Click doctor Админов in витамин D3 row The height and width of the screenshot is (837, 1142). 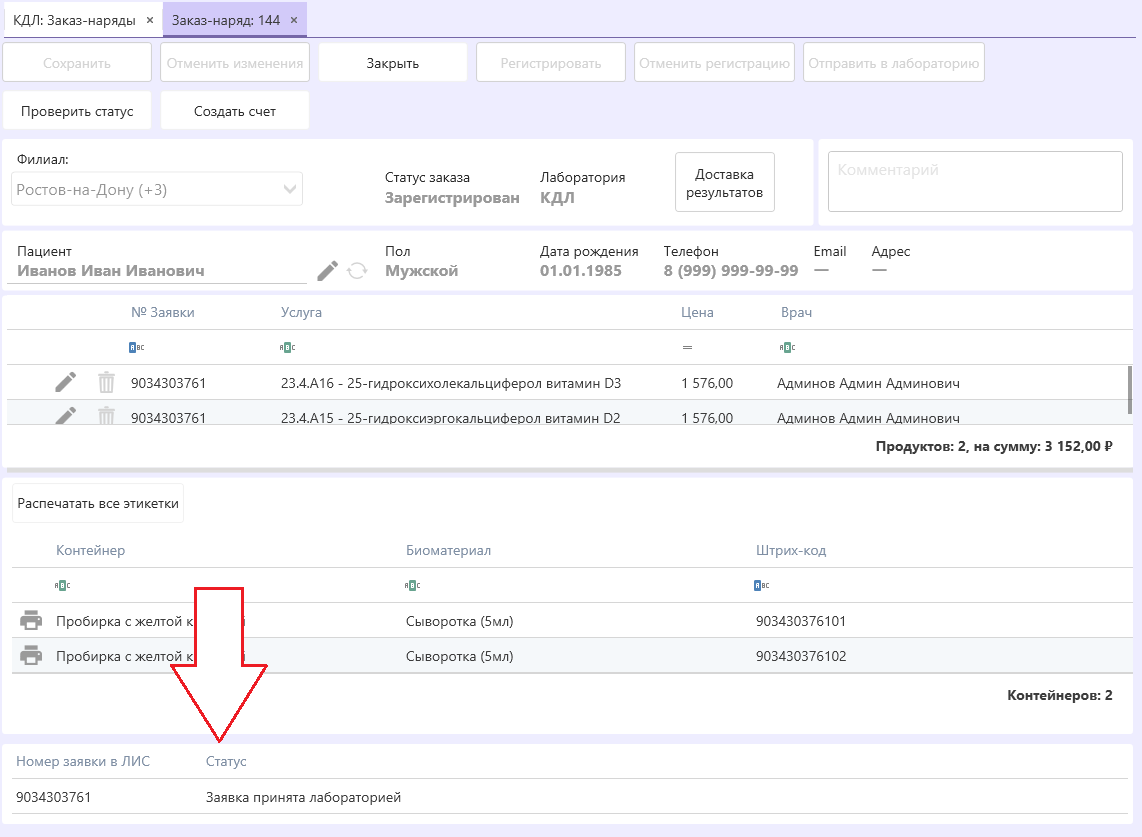point(868,383)
